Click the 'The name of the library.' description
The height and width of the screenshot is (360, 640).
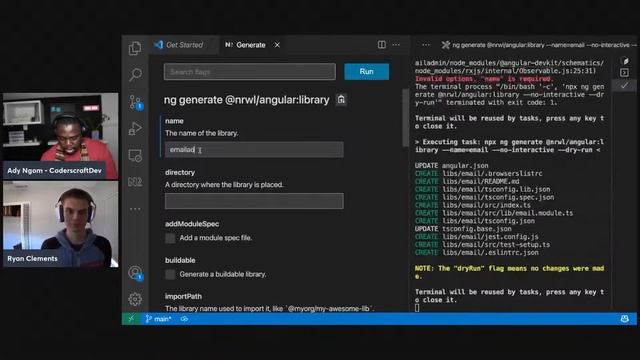coord(202,133)
